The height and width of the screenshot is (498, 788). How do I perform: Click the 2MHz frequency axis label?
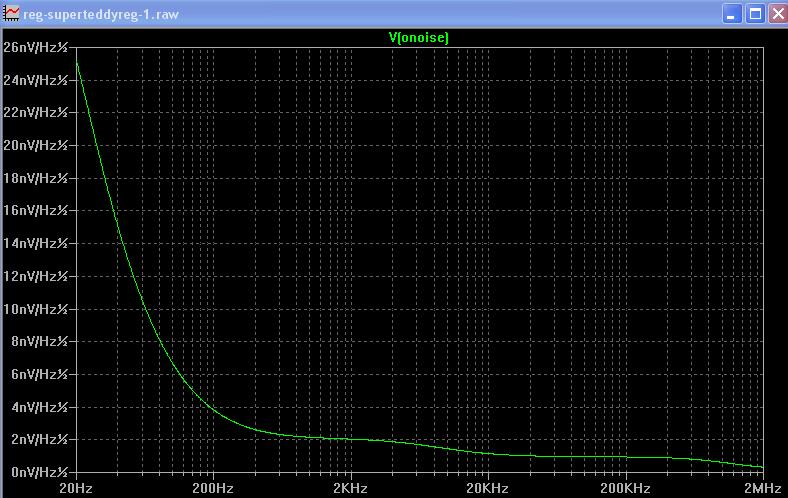762,488
